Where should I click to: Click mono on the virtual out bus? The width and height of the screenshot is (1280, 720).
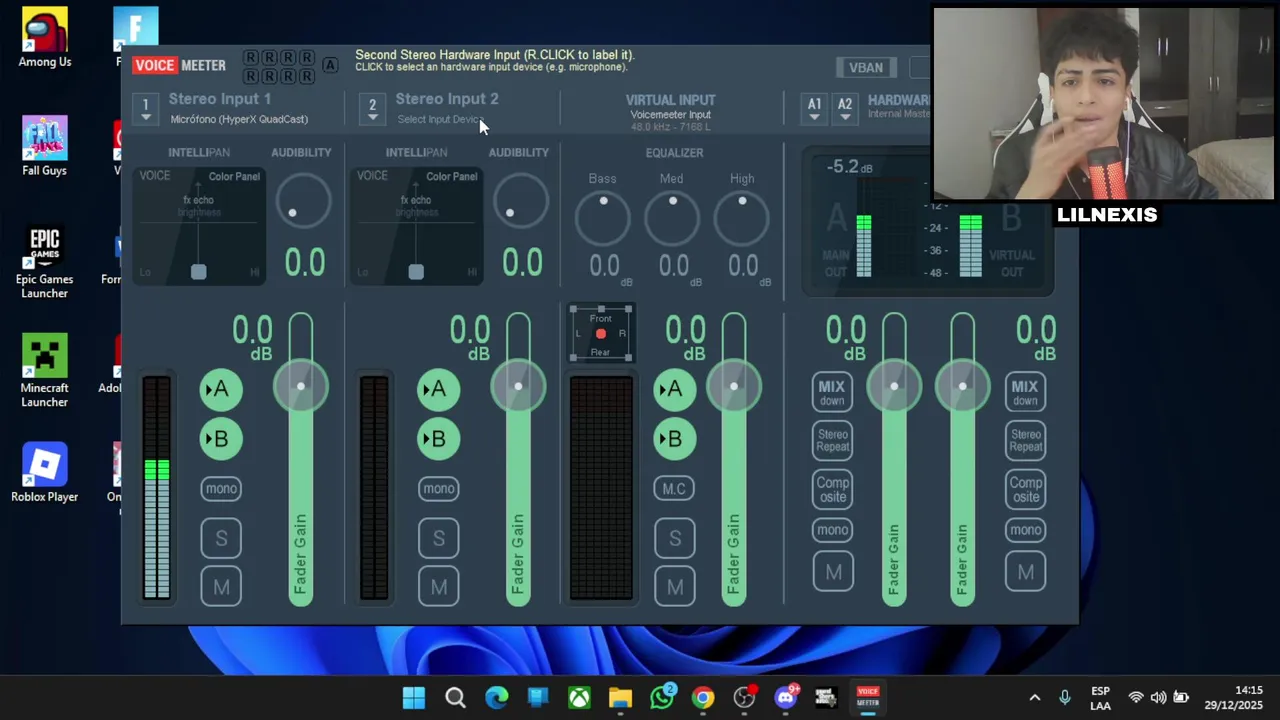pos(1025,530)
